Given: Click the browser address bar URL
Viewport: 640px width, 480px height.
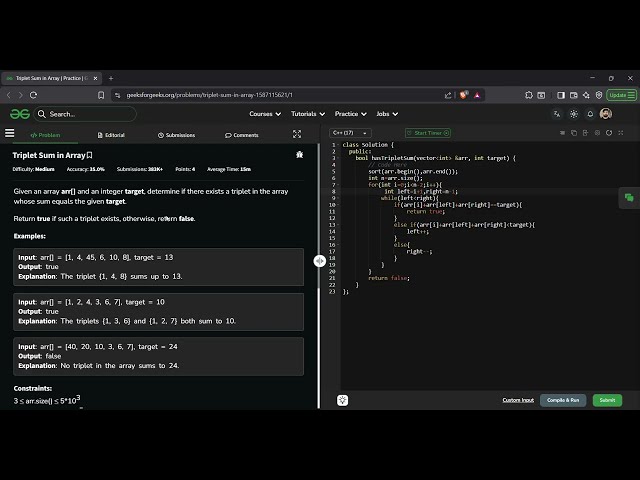Looking at the screenshot, I should (209, 95).
